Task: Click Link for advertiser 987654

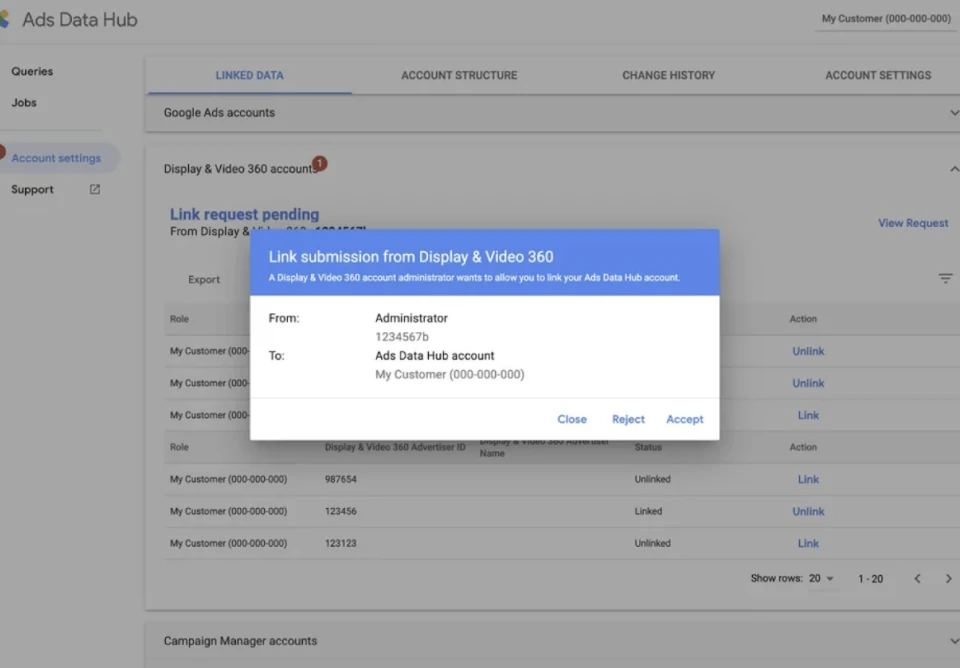Action: point(808,479)
